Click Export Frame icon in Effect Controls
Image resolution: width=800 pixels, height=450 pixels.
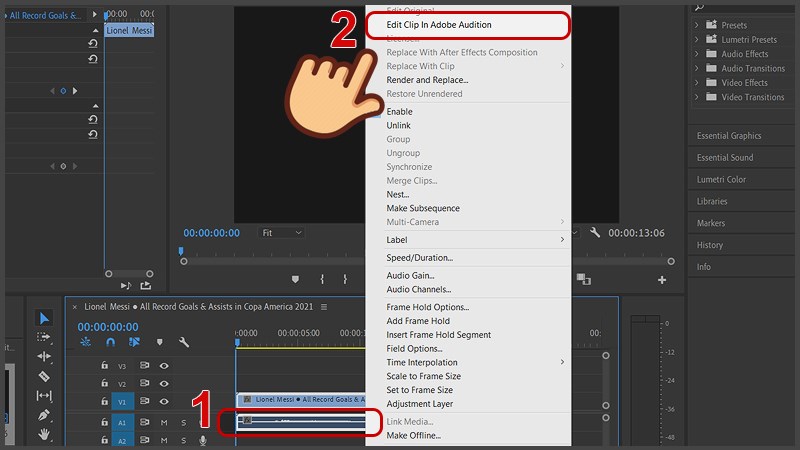click(x=145, y=286)
